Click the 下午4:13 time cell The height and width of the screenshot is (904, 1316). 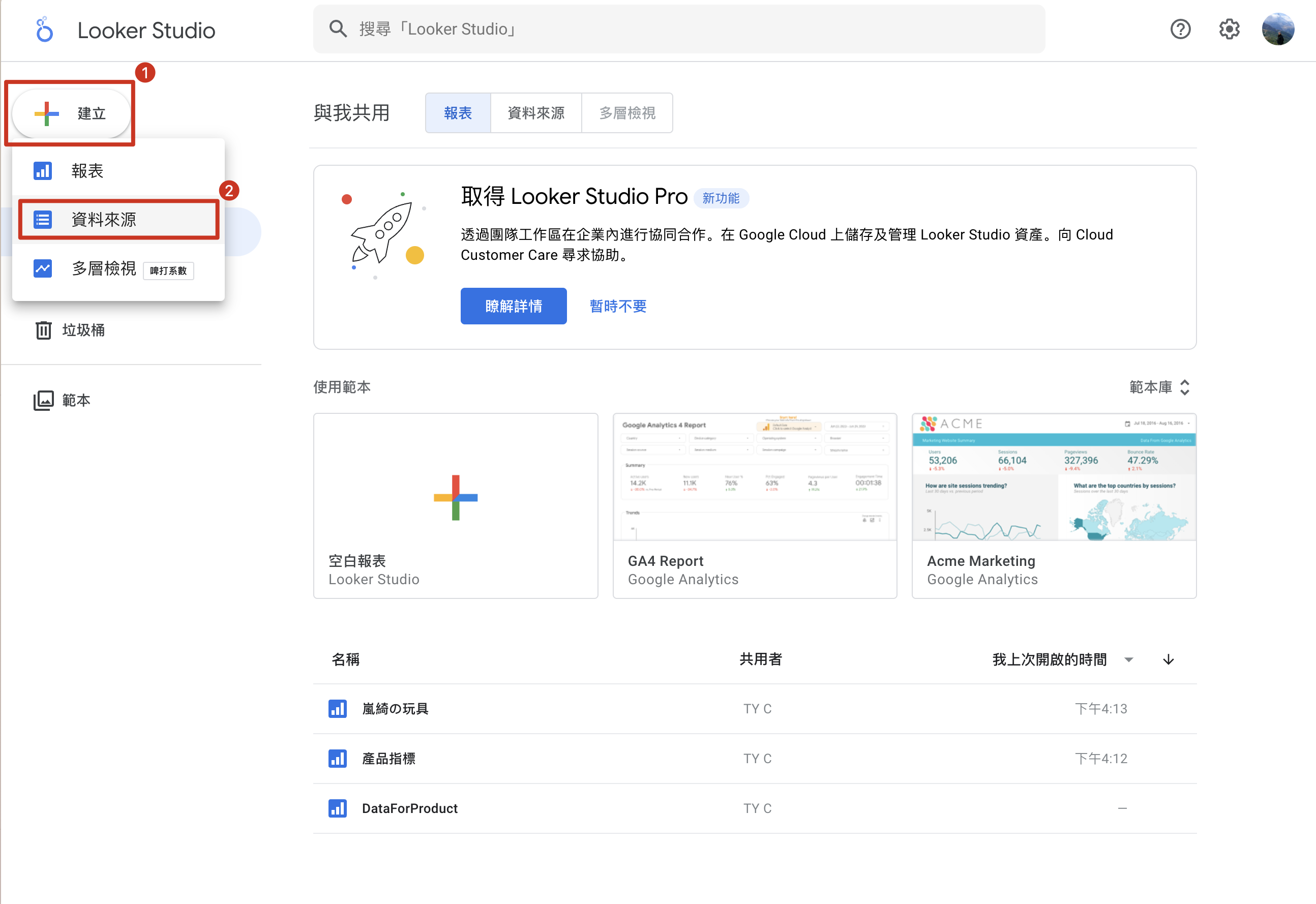1101,709
